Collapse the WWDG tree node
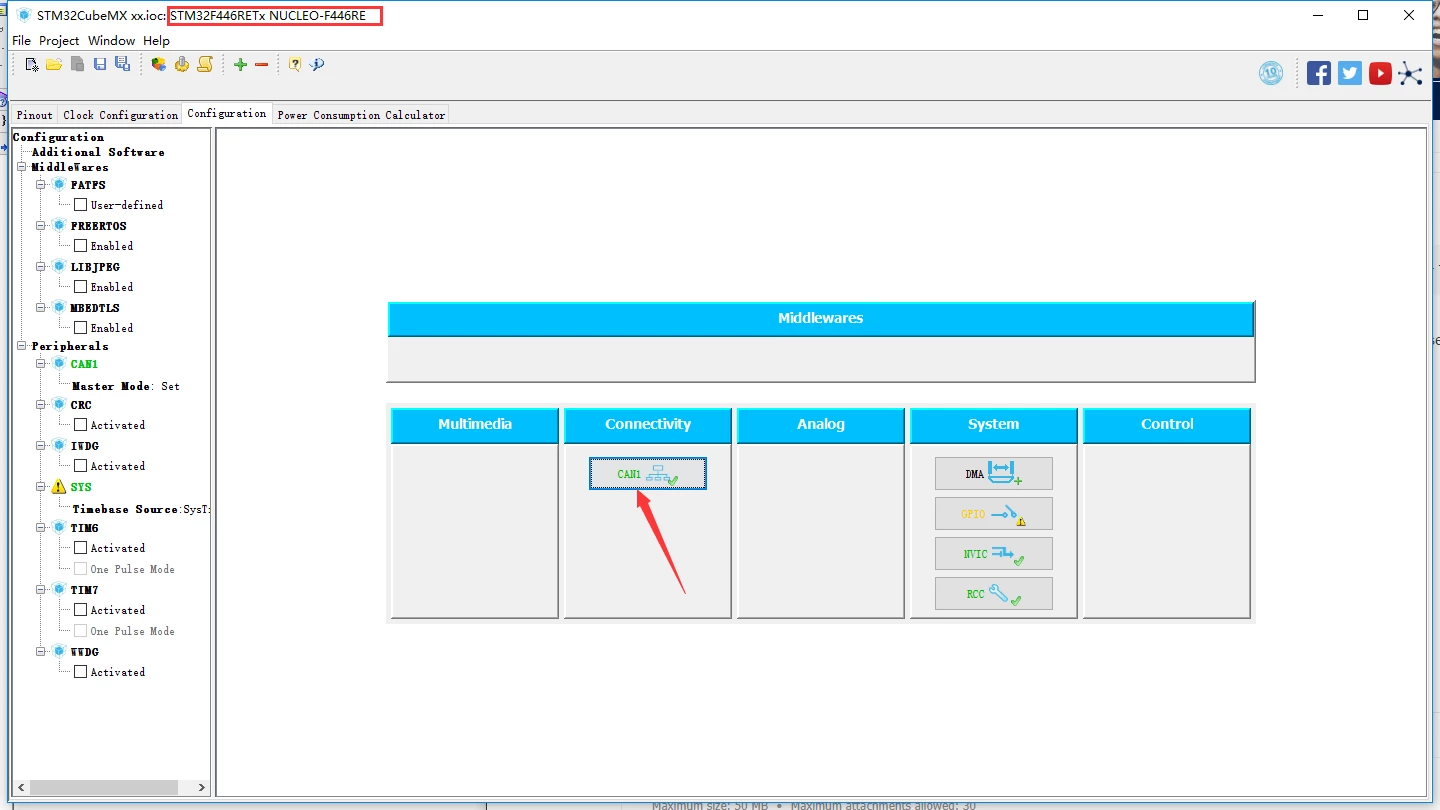This screenshot has width=1440, height=810. point(41,652)
